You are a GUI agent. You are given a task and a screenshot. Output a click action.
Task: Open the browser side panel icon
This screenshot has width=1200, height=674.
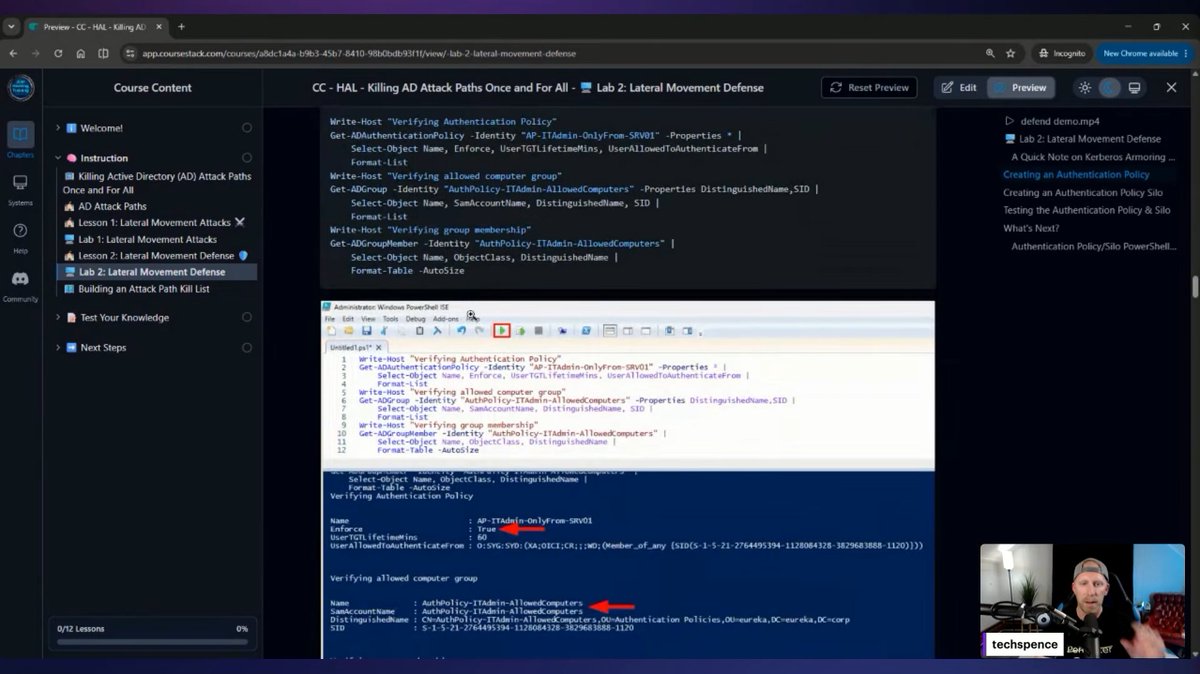[x=103, y=53]
